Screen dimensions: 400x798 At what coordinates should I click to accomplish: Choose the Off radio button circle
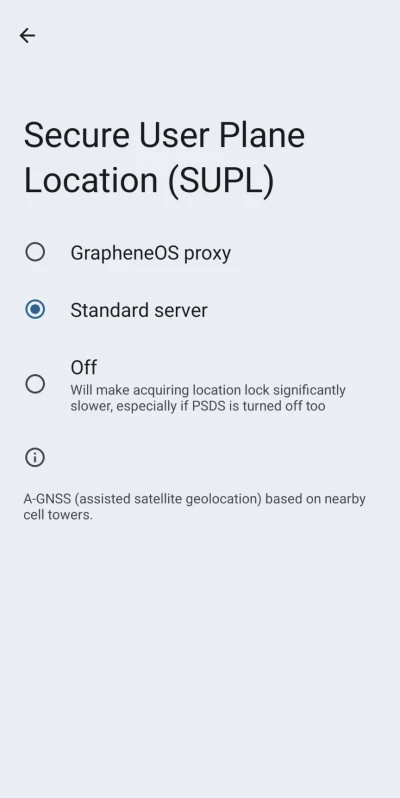(x=35, y=384)
